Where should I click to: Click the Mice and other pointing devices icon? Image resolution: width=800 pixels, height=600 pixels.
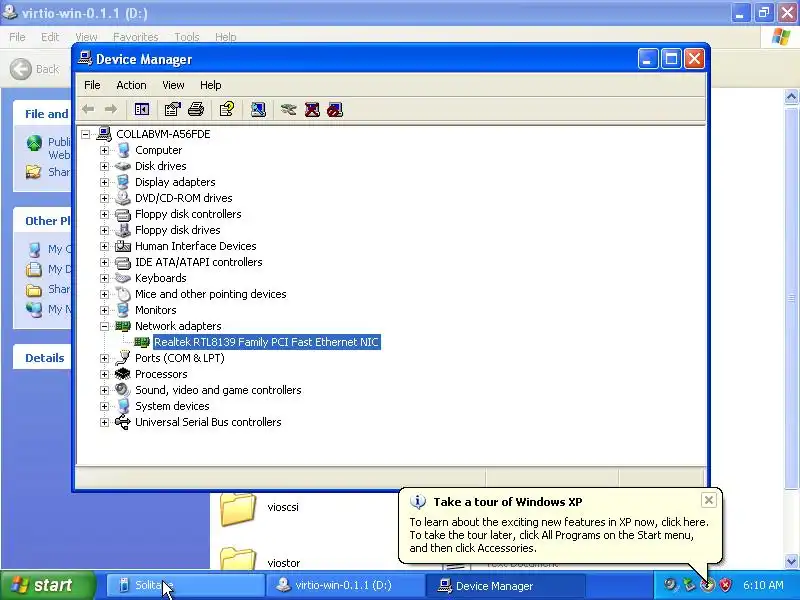coord(123,294)
